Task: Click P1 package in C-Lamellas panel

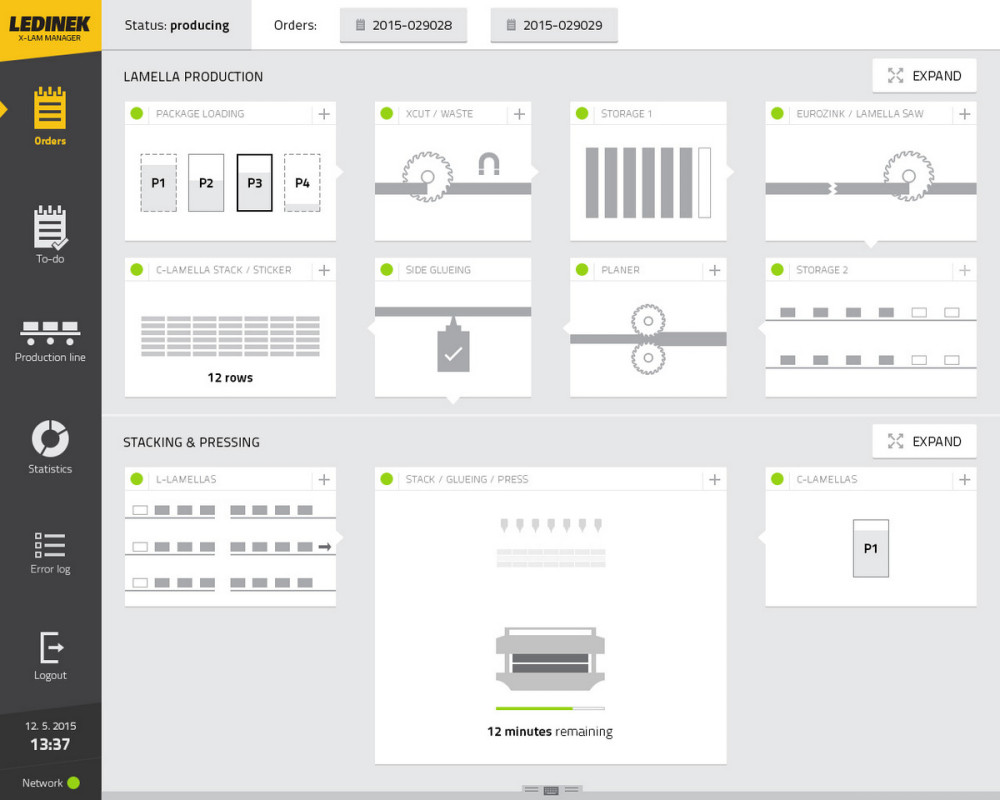Action: pos(871,548)
